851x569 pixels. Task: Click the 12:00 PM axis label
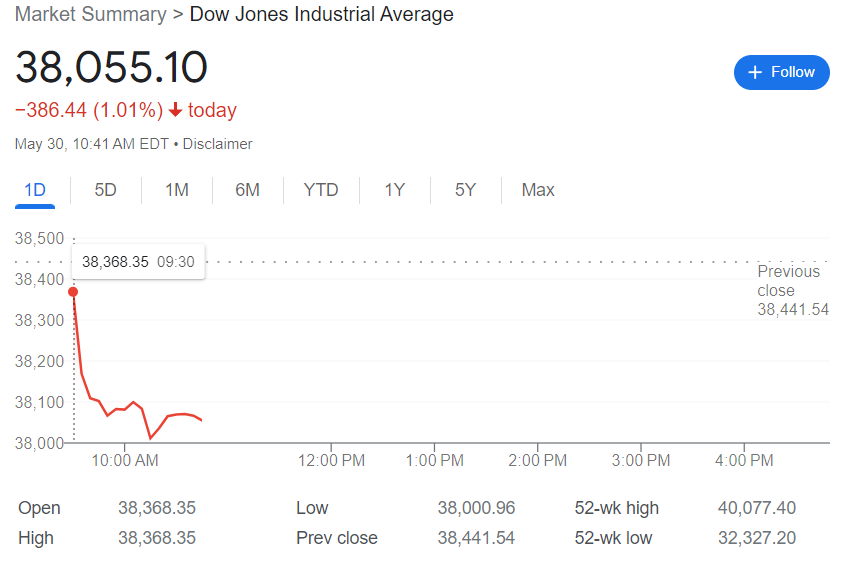tap(331, 461)
